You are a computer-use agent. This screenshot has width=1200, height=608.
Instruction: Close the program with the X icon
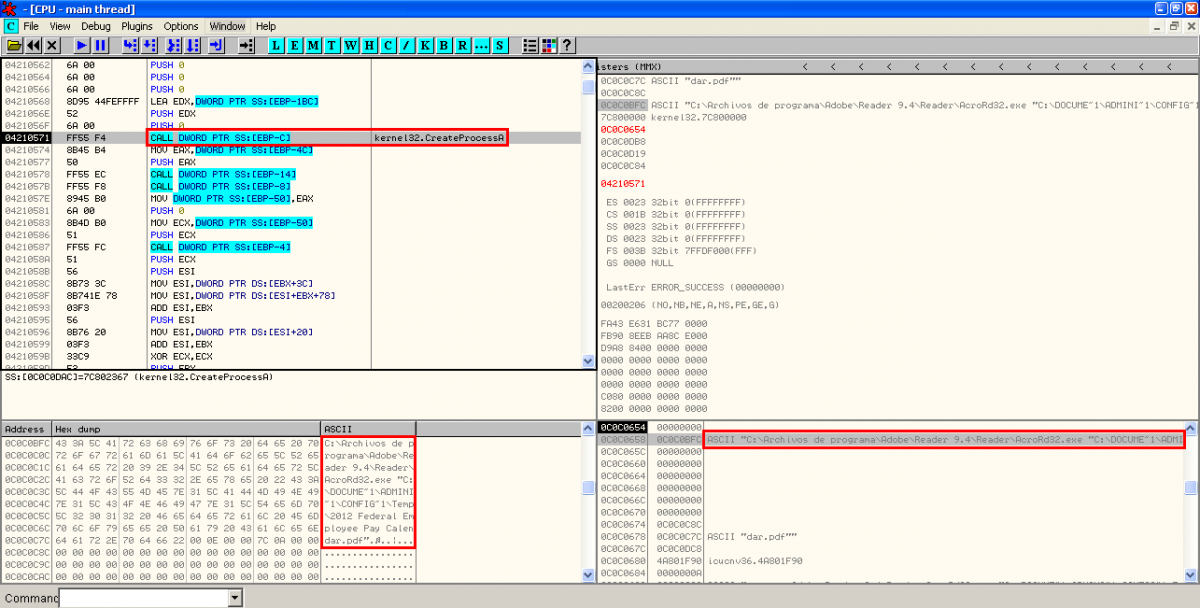[x=52, y=46]
